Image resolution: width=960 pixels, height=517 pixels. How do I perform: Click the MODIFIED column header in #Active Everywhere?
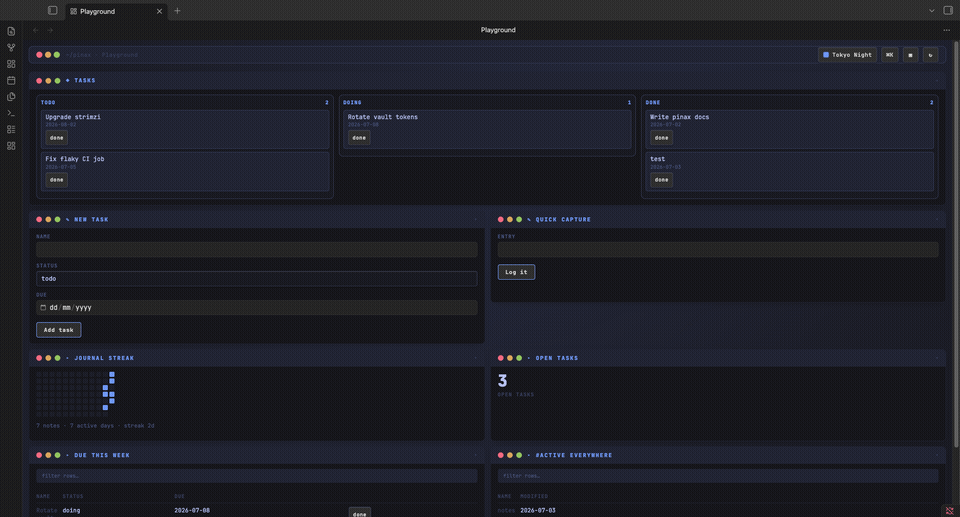coord(534,497)
